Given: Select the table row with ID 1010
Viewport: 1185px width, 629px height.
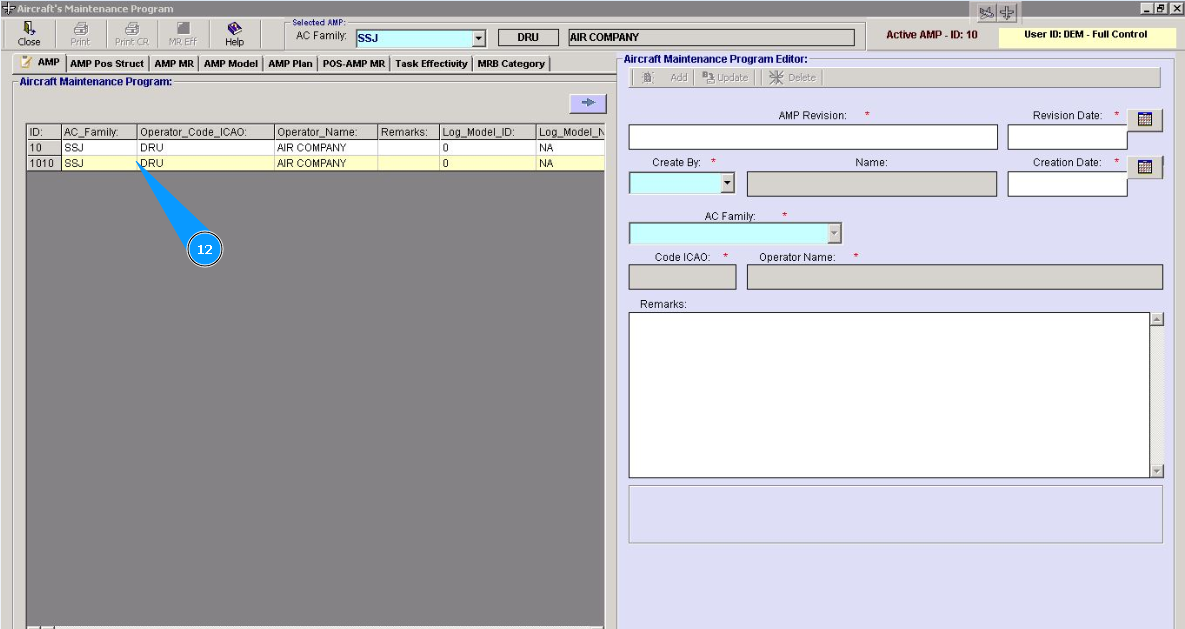Looking at the screenshot, I should click(x=315, y=163).
